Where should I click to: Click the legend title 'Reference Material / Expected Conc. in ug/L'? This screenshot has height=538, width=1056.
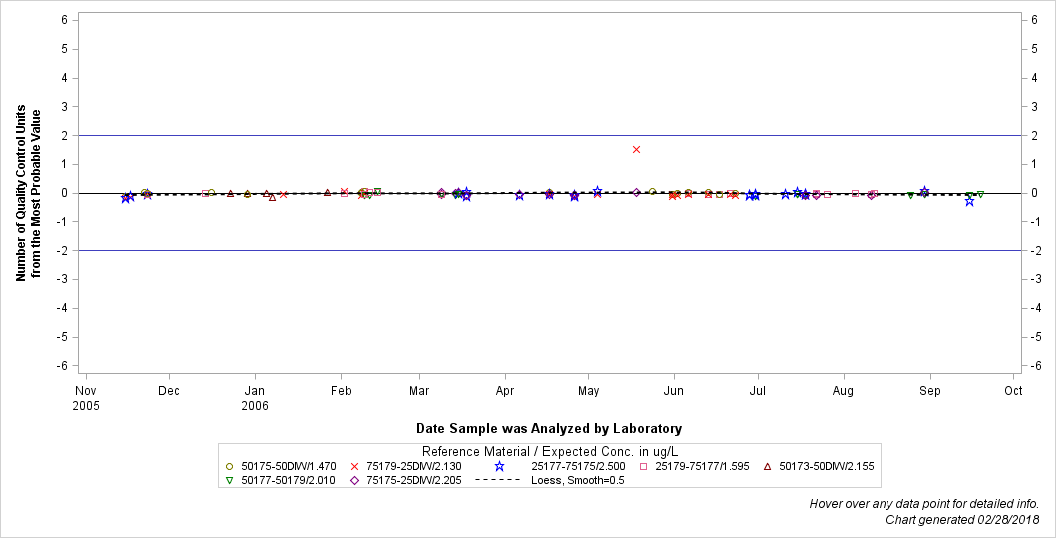pyautogui.click(x=549, y=451)
